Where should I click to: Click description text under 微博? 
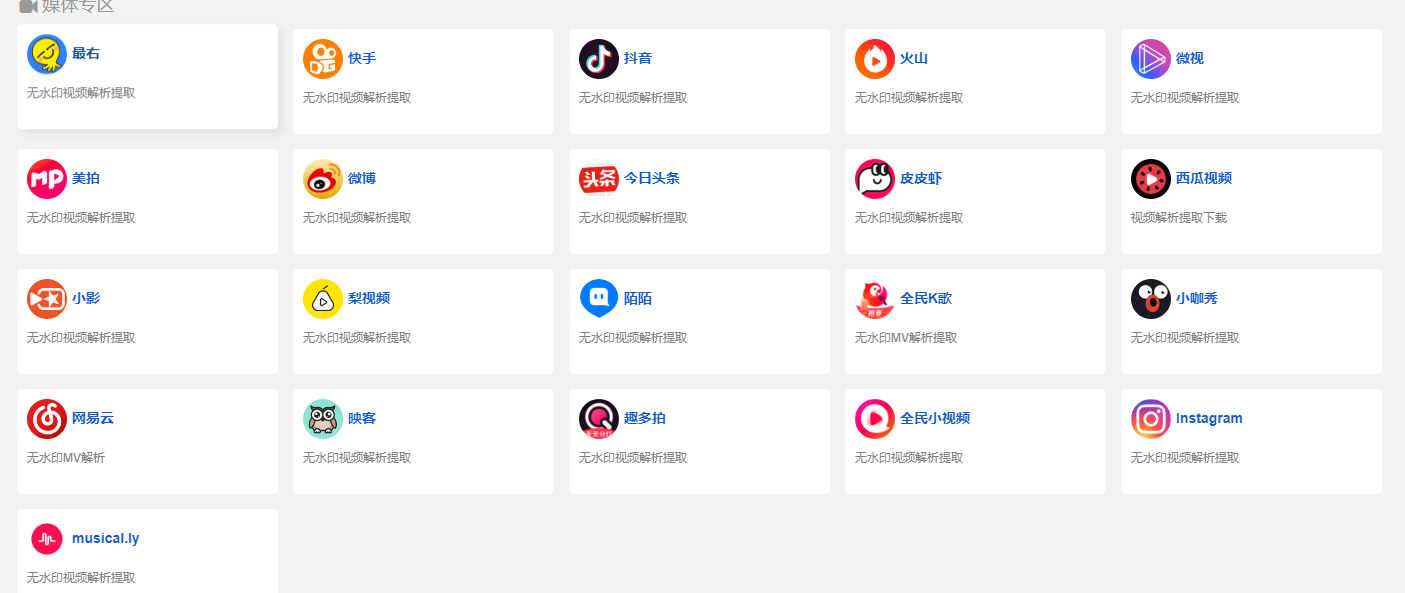(x=357, y=218)
